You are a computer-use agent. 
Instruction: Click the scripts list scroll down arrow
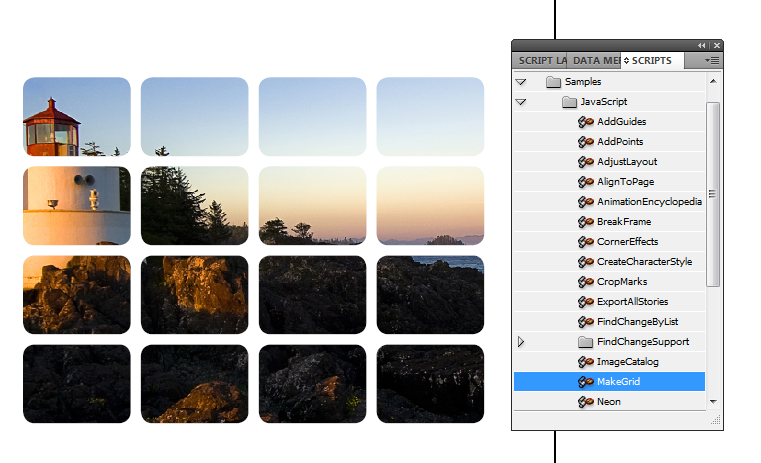[x=713, y=402]
